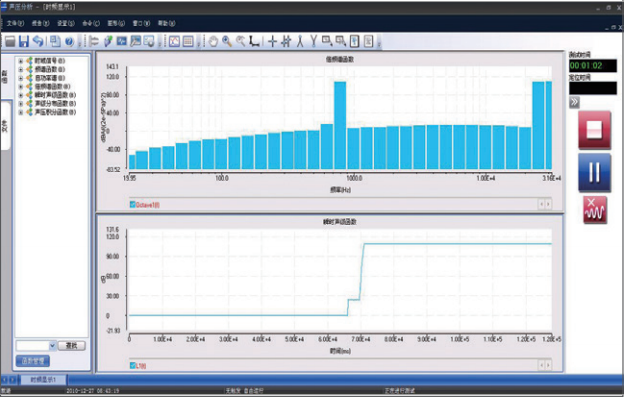Image resolution: width=624 pixels, height=397 pixels.
Task: Click the red stop recording button
Action: point(594,130)
